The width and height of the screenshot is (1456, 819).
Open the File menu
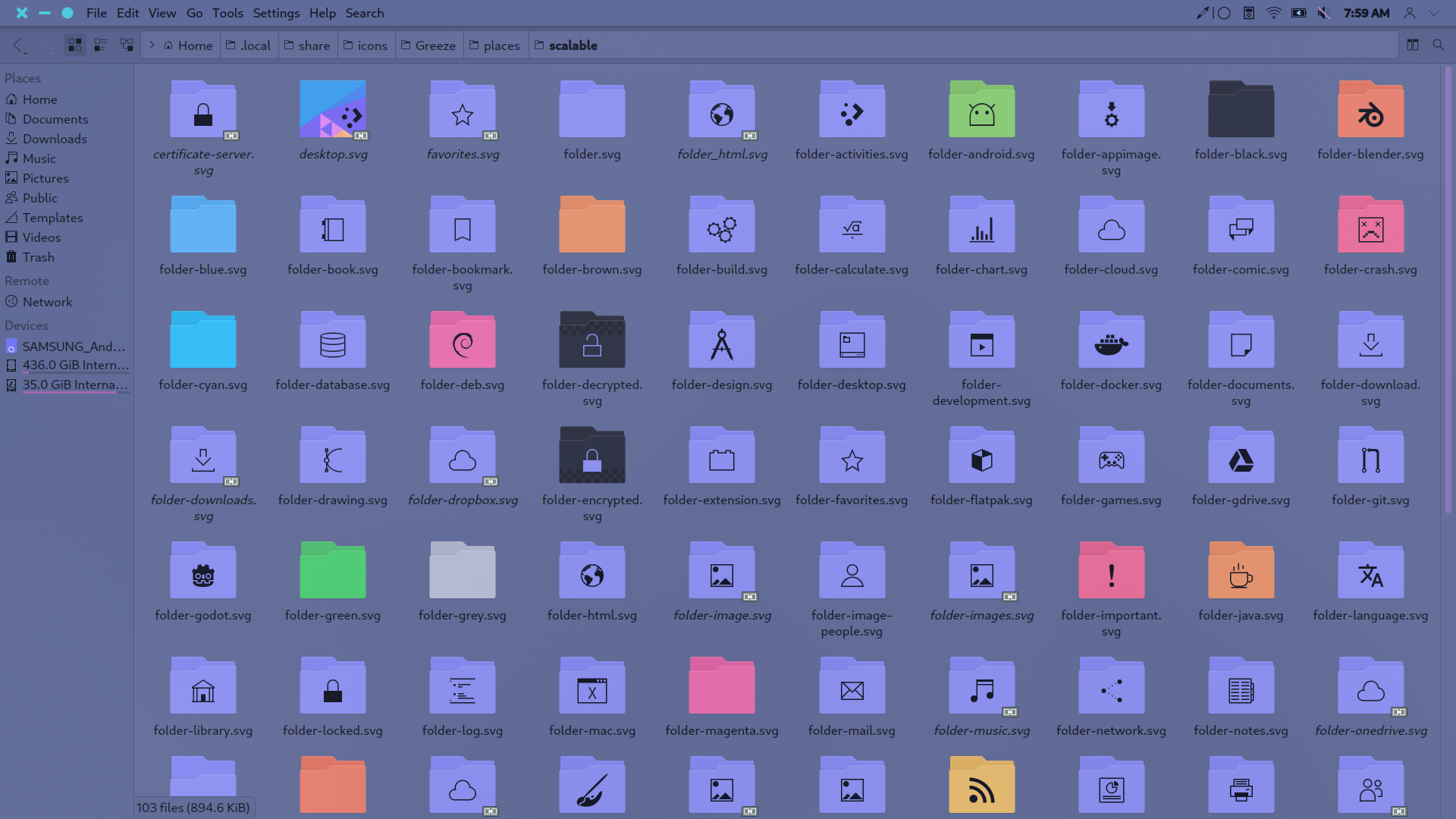[x=96, y=13]
